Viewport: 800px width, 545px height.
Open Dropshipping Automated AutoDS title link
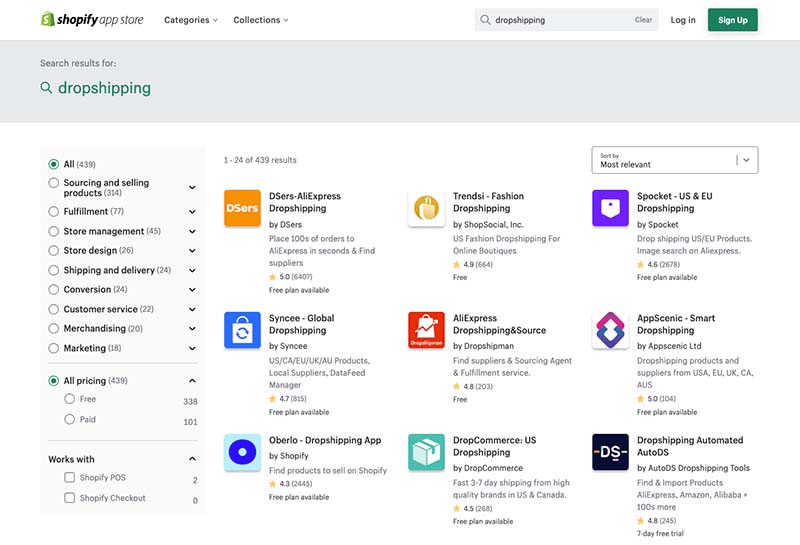[x=690, y=446]
